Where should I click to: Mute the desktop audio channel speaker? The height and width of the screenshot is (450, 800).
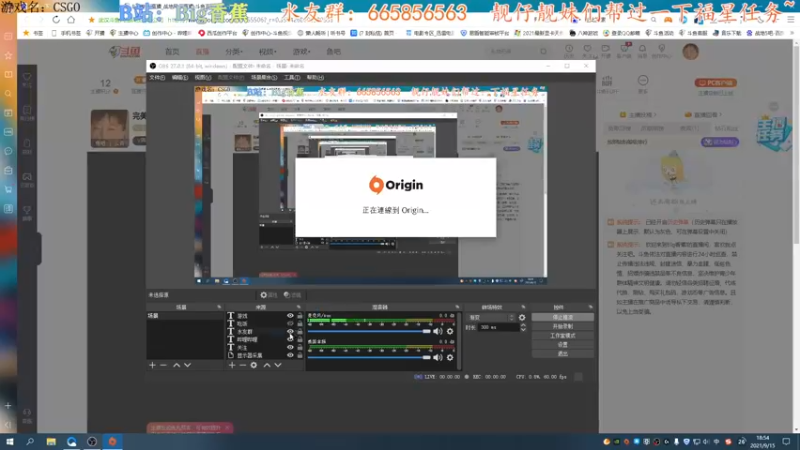point(438,358)
